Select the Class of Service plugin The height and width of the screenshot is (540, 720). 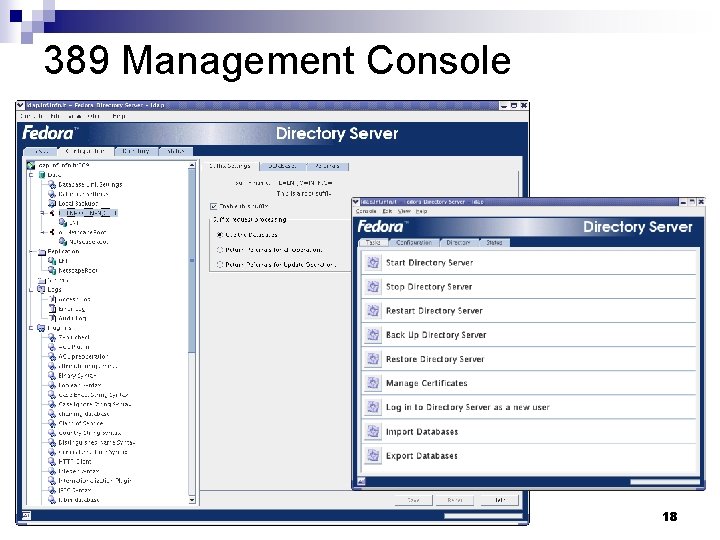click(x=81, y=423)
